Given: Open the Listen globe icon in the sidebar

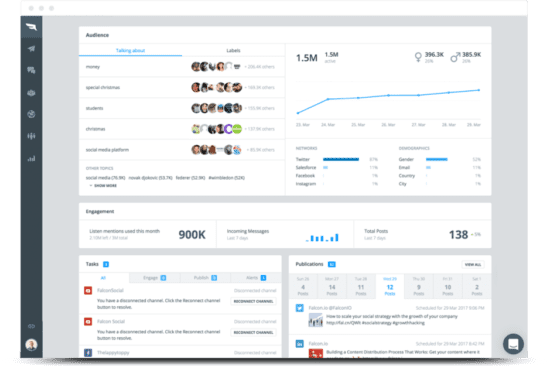Looking at the screenshot, I should (x=31, y=114).
